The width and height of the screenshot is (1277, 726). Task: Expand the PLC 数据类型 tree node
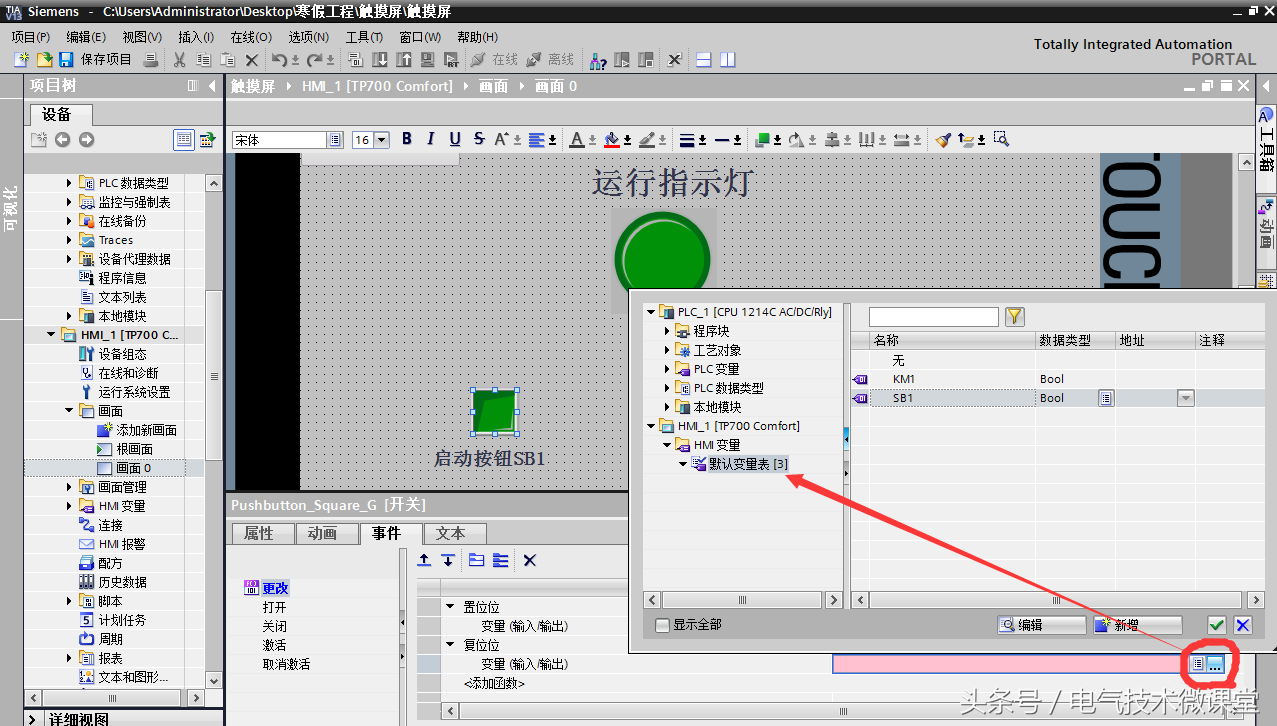click(70, 183)
